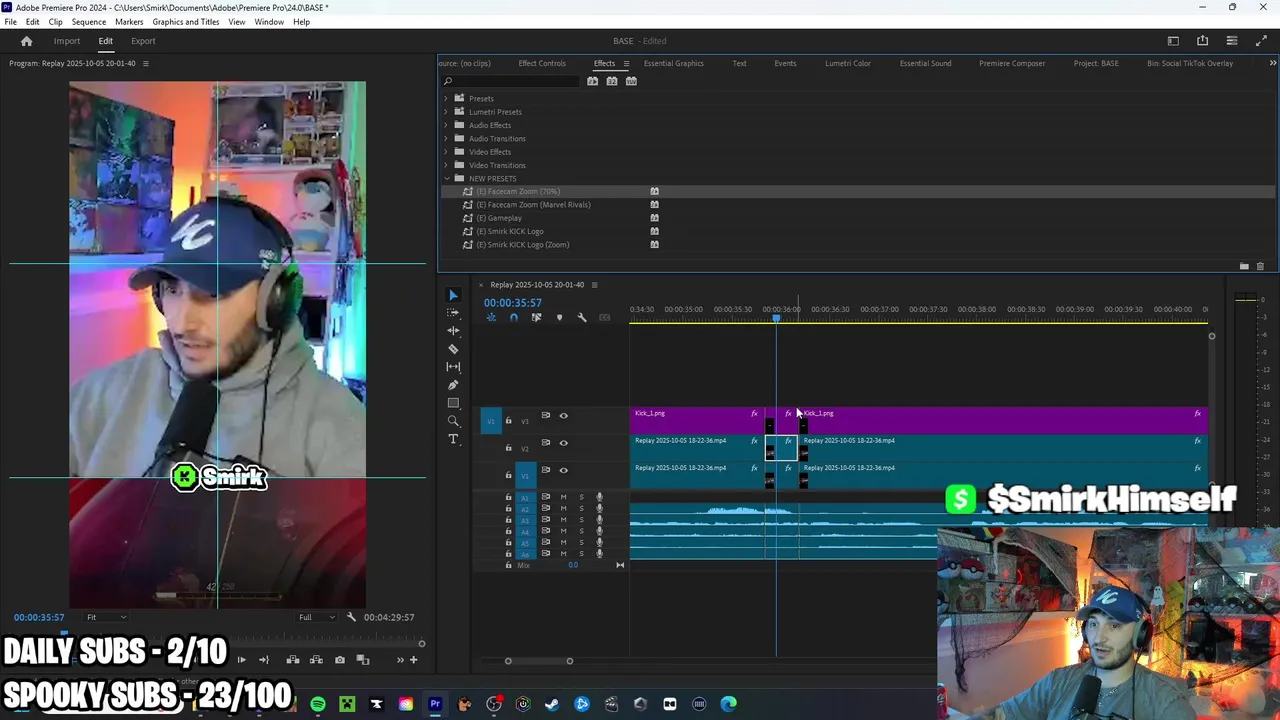Switch to the Essential Sound tab
Image resolution: width=1280 pixels, height=720 pixels.
925,63
